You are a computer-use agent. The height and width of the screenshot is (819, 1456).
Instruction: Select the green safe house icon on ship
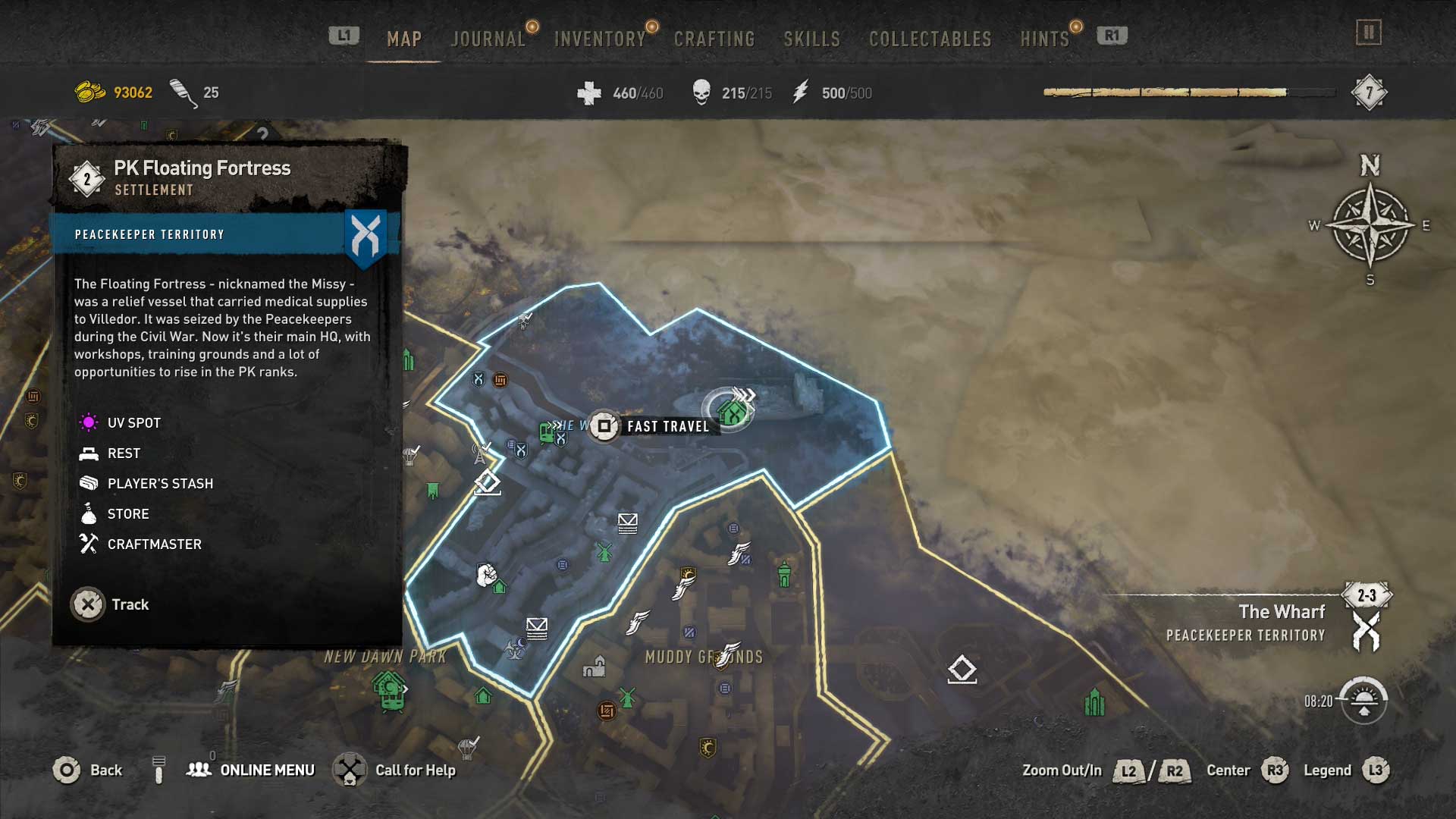(x=732, y=413)
